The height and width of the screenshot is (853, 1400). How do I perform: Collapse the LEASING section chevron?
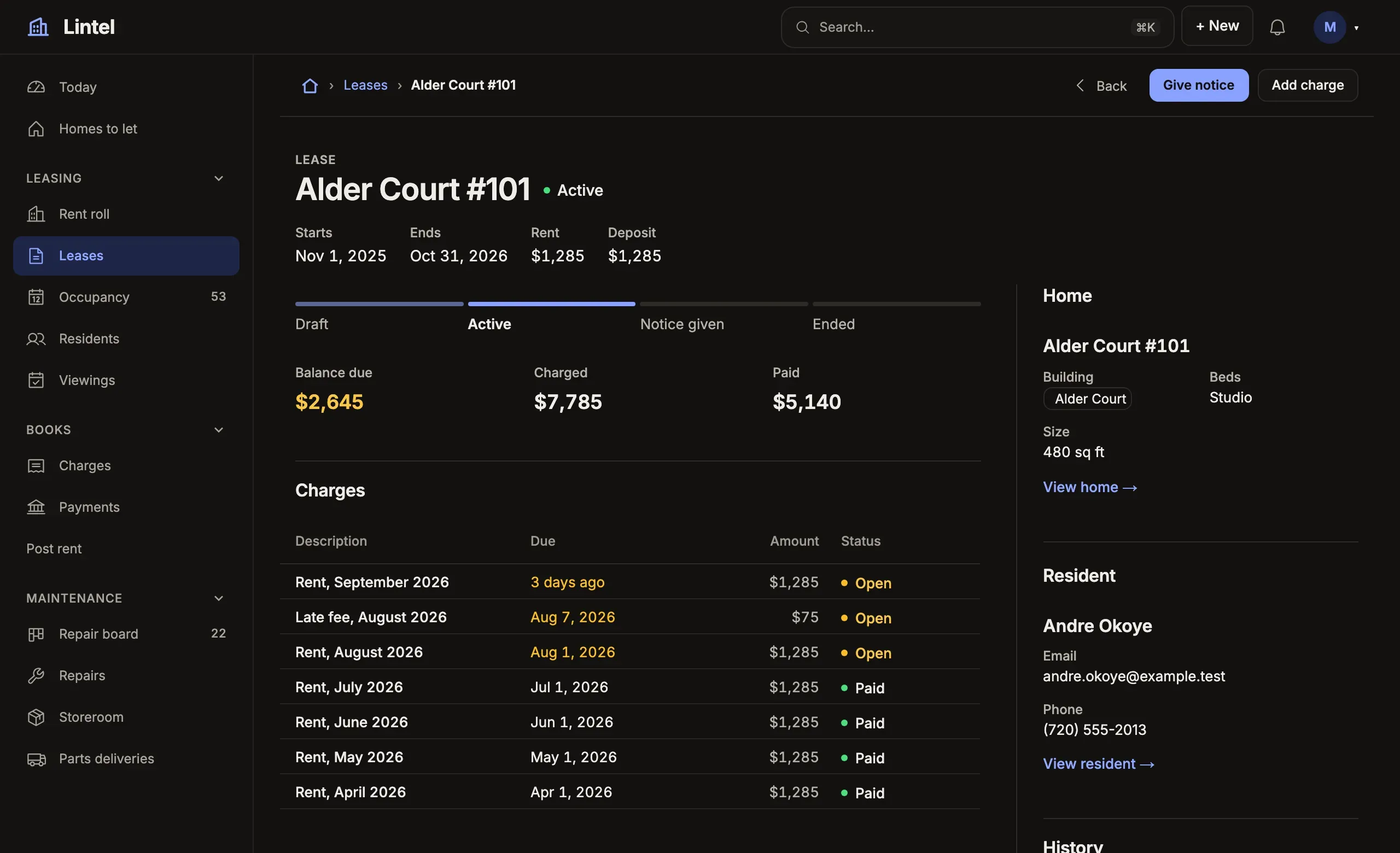[x=219, y=178]
